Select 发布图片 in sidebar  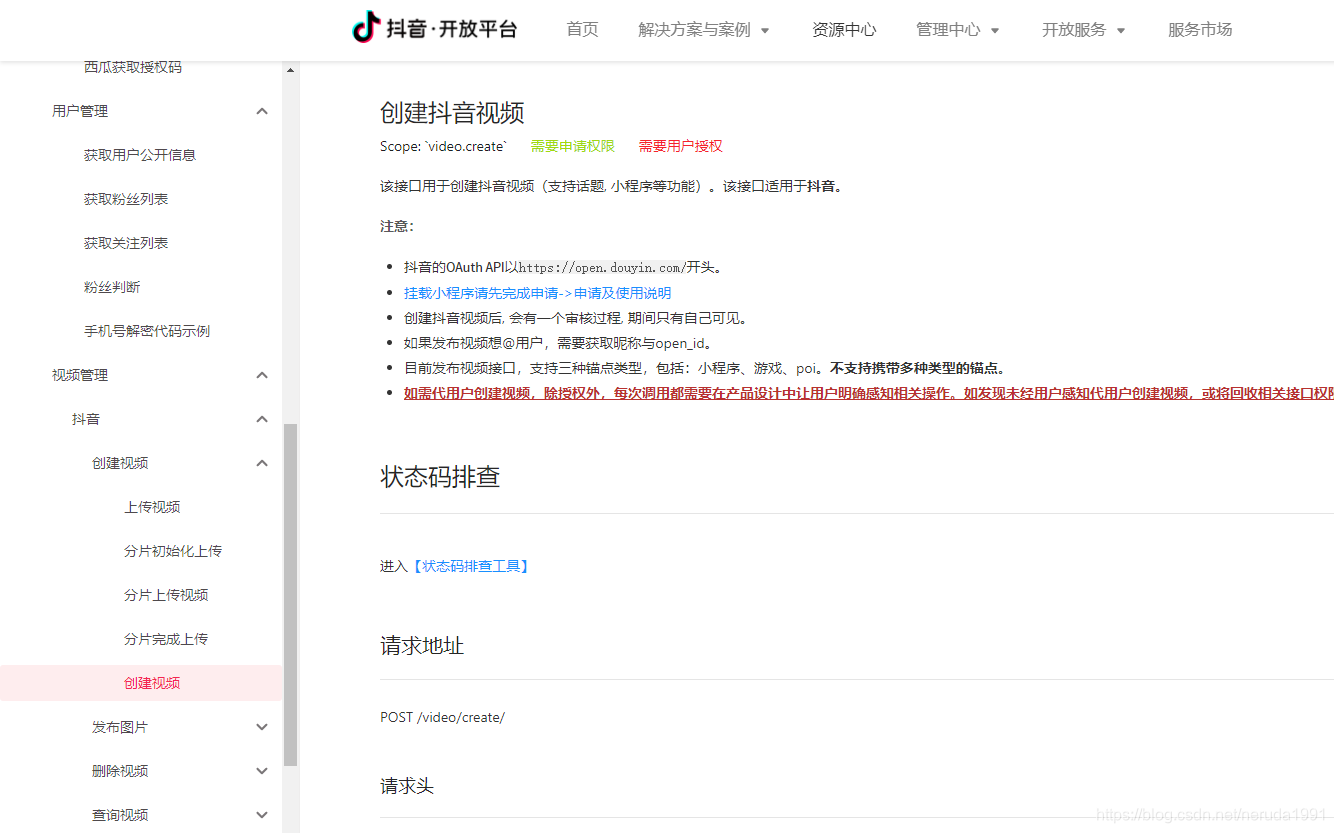pos(120,727)
